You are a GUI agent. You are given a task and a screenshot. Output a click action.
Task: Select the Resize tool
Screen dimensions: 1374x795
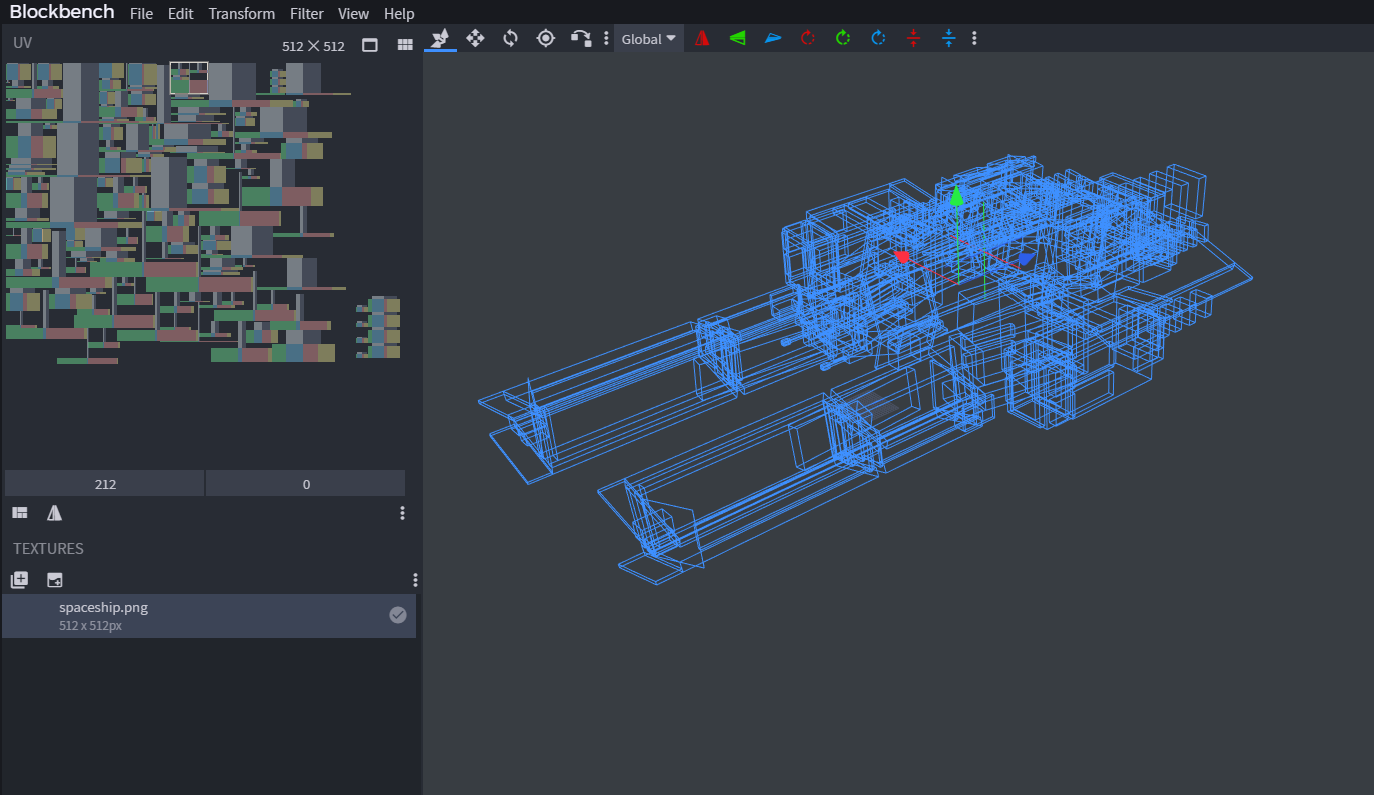point(475,38)
